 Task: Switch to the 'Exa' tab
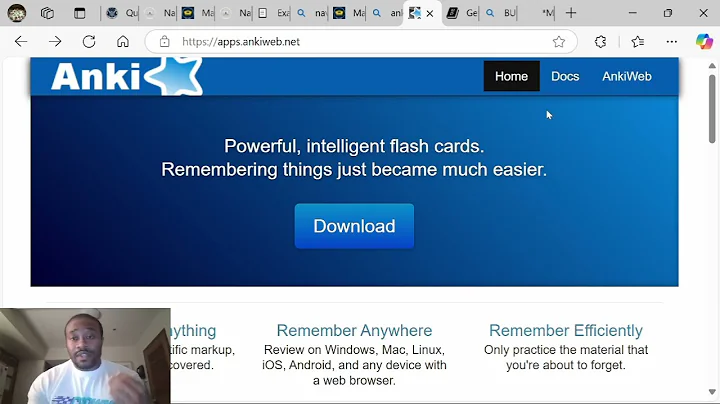pos(274,13)
